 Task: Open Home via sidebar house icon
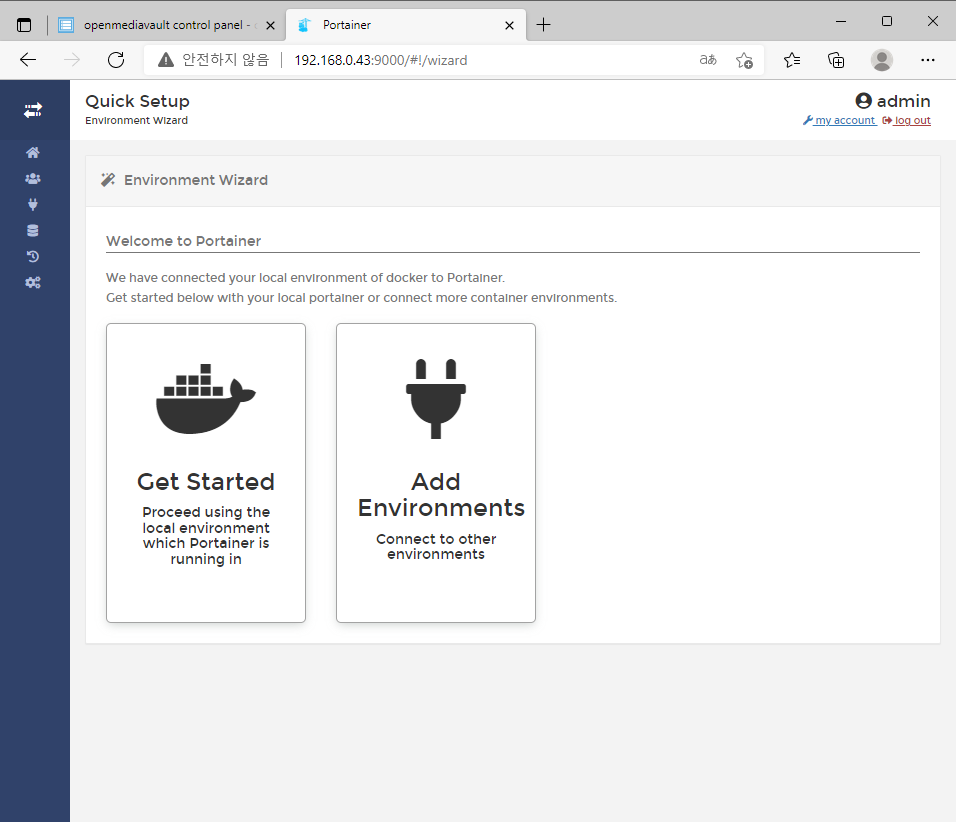[x=33, y=152]
